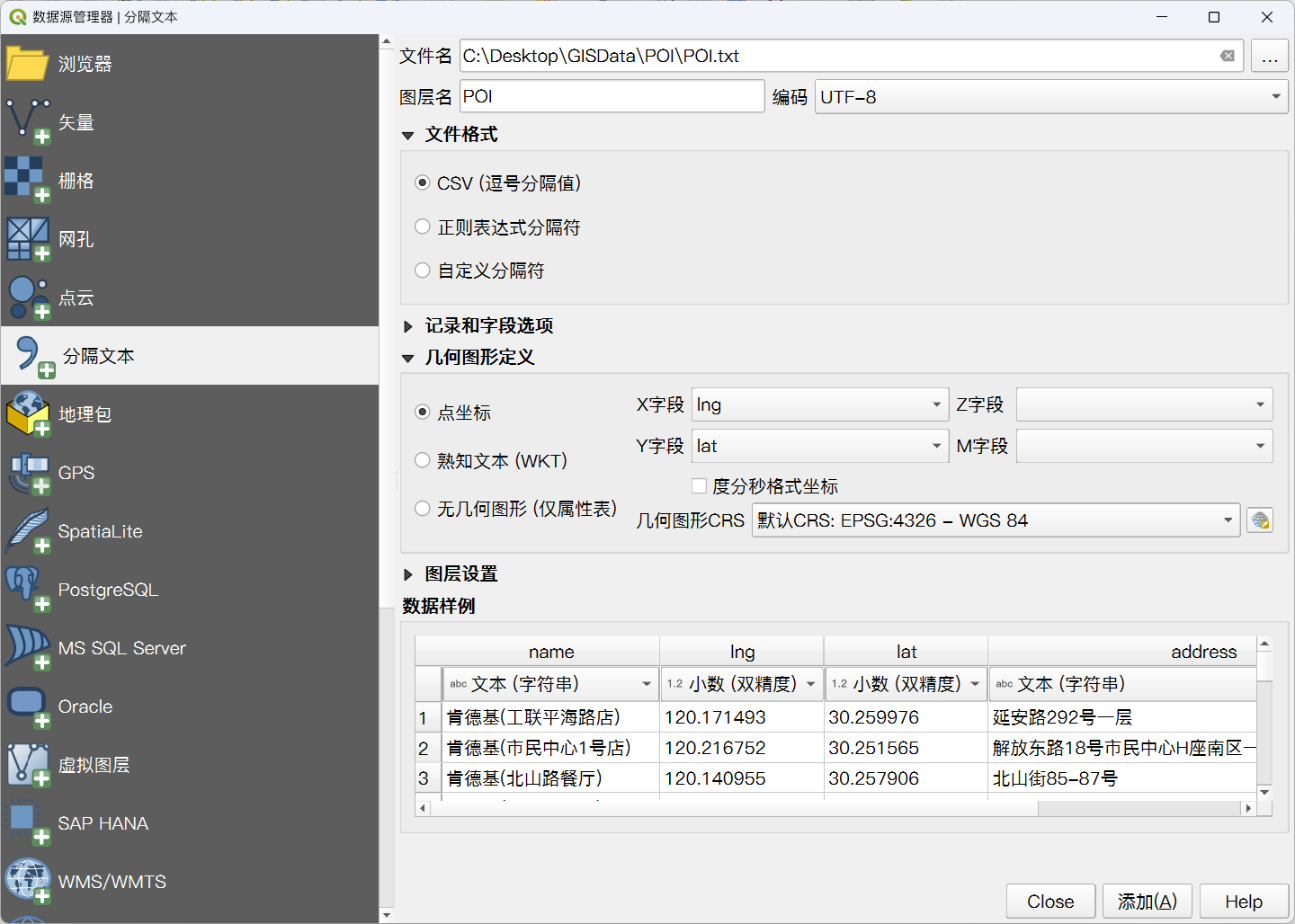This screenshot has width=1295, height=924.
Task: Click cell 北山街85-87号
Action: (x=1122, y=778)
